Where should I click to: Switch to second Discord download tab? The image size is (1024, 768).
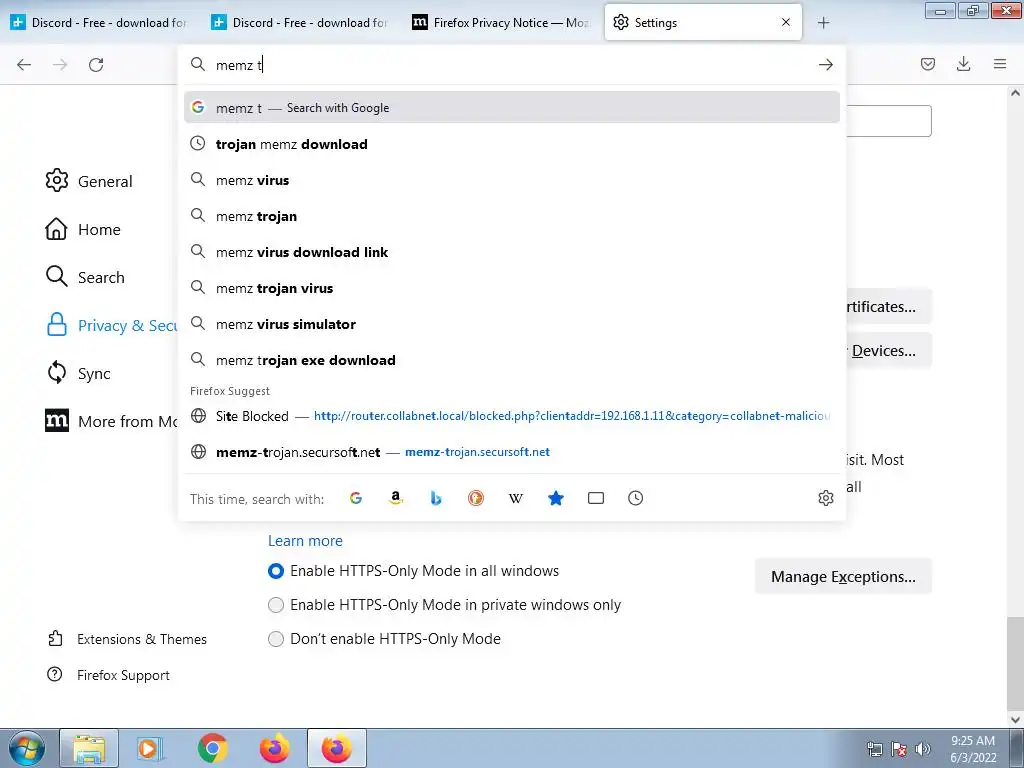click(x=302, y=23)
